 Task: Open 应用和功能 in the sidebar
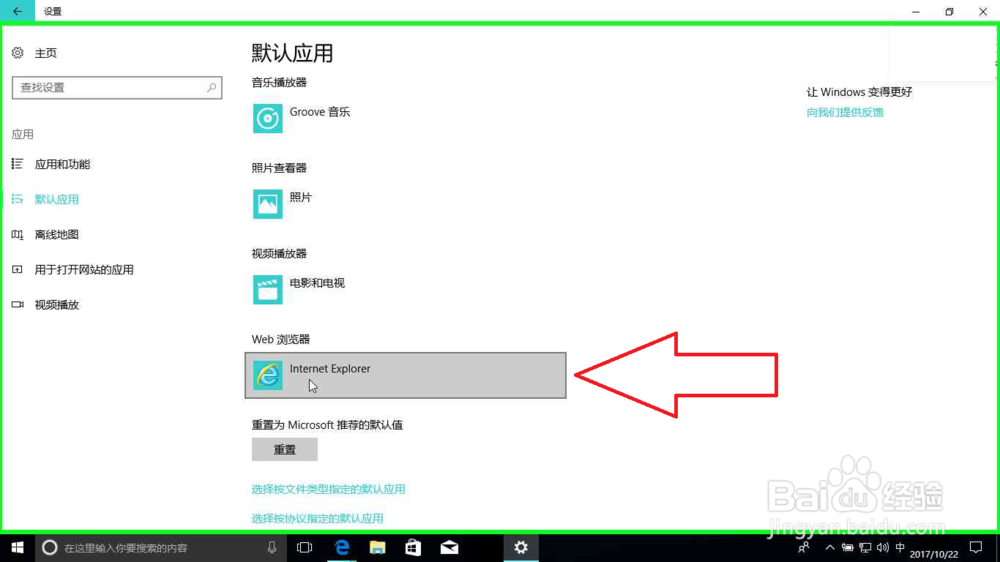pyautogui.click(x=62, y=164)
